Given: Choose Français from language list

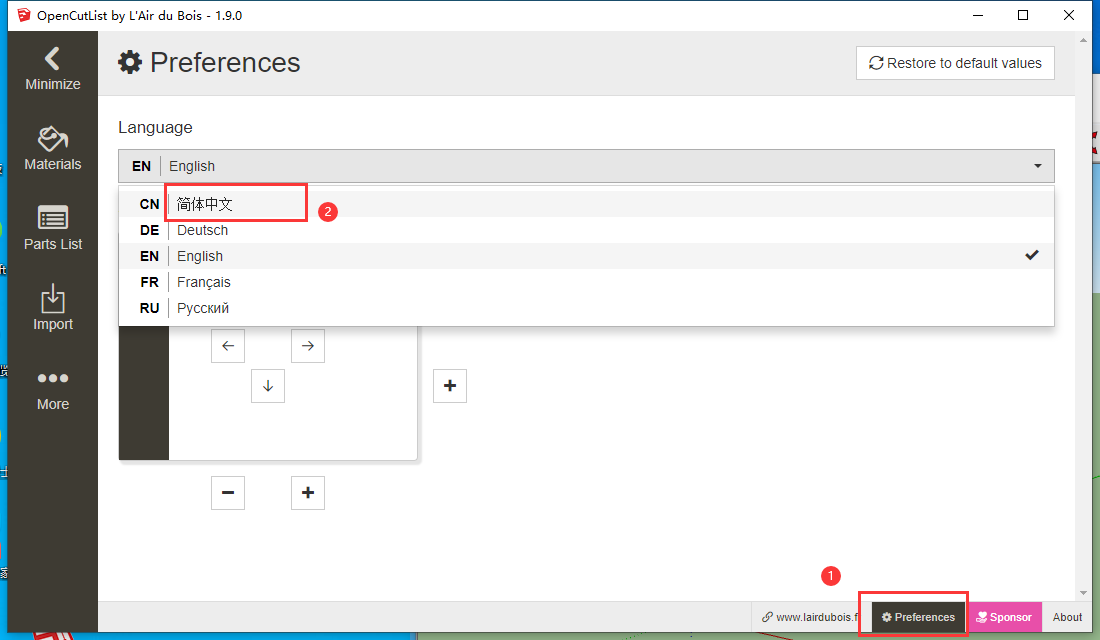Looking at the screenshot, I should pos(204,282).
